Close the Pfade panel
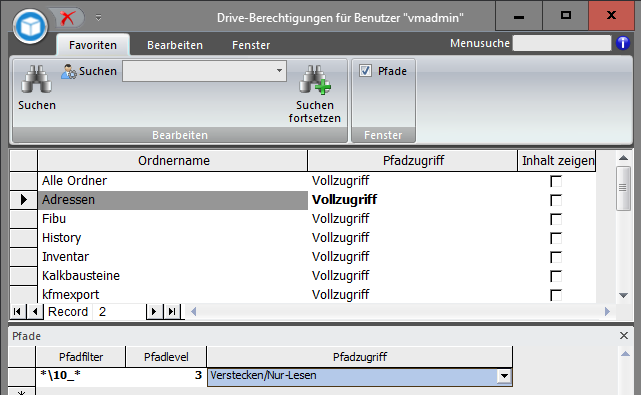 (x=624, y=336)
